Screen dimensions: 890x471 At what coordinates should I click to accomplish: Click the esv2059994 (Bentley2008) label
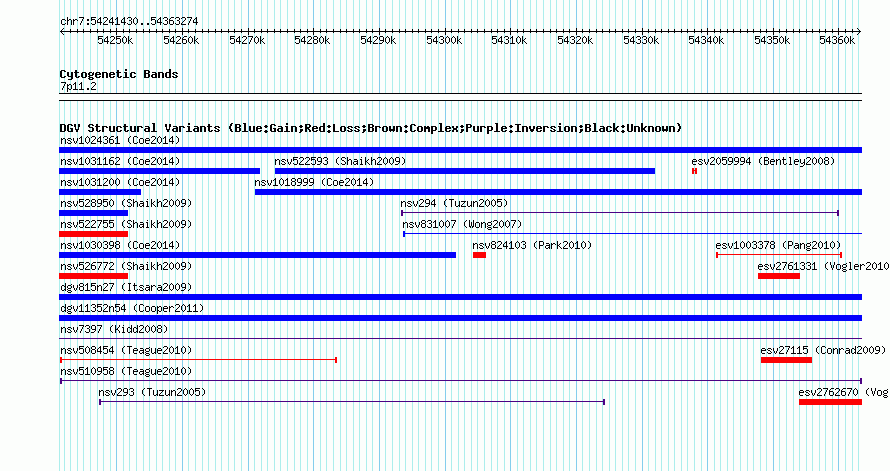763,161
